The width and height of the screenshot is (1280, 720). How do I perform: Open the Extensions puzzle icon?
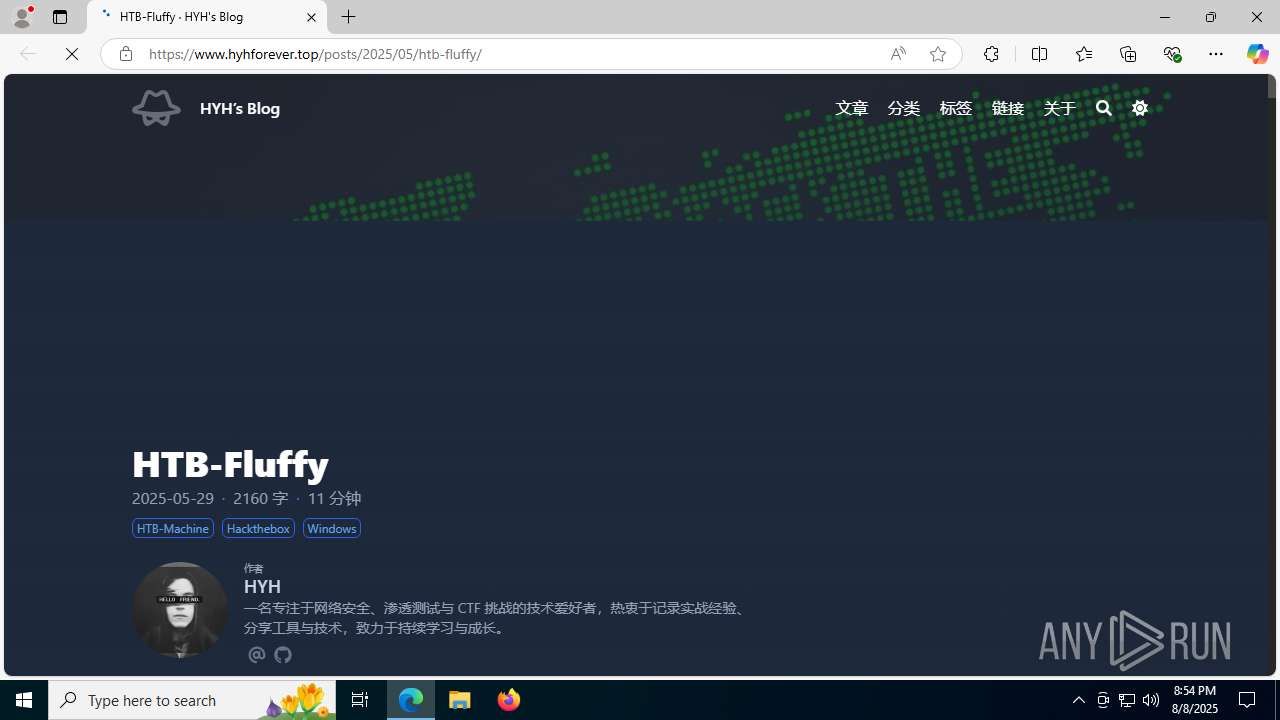[x=991, y=54]
